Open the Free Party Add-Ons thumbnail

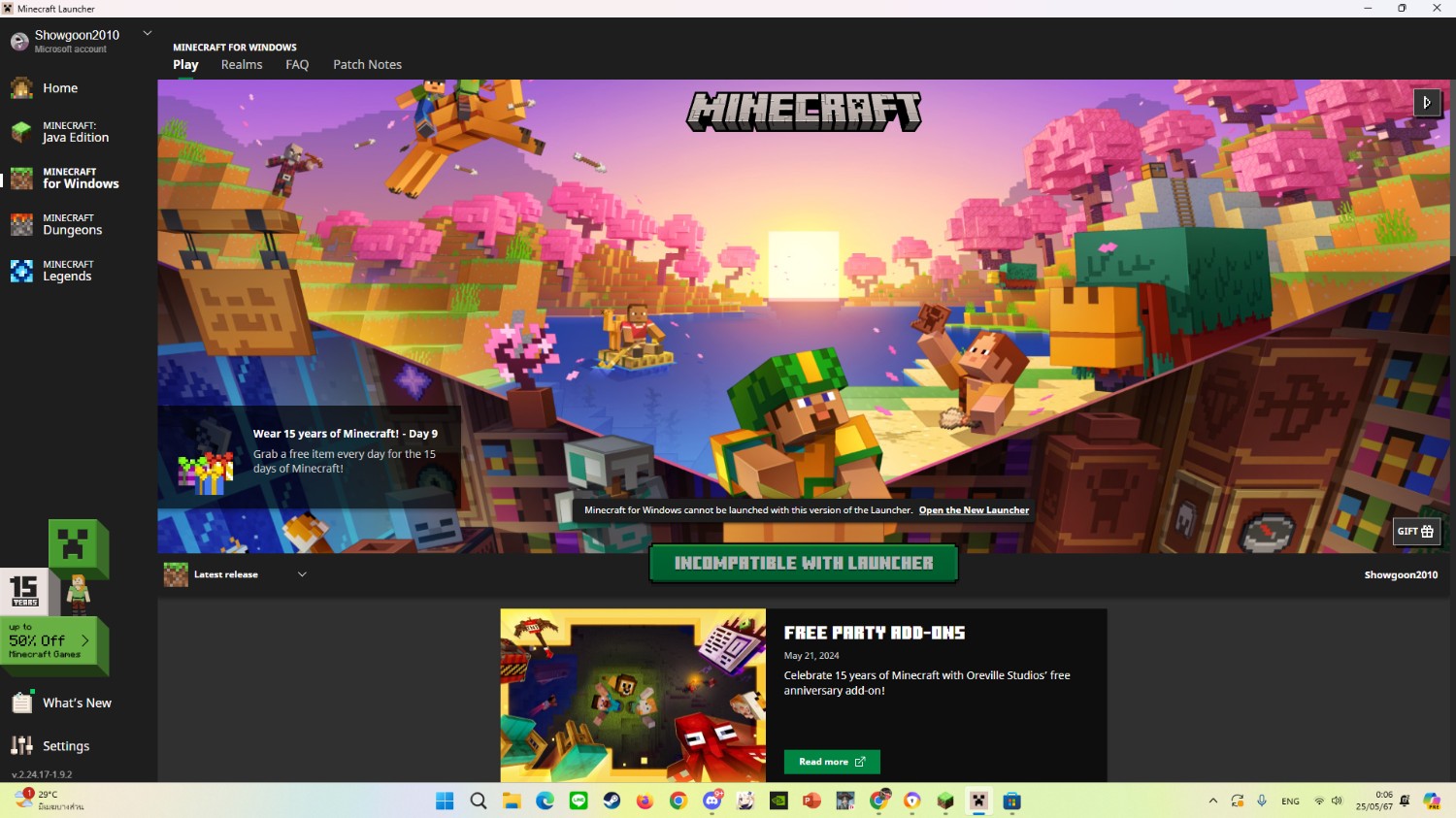tap(633, 695)
